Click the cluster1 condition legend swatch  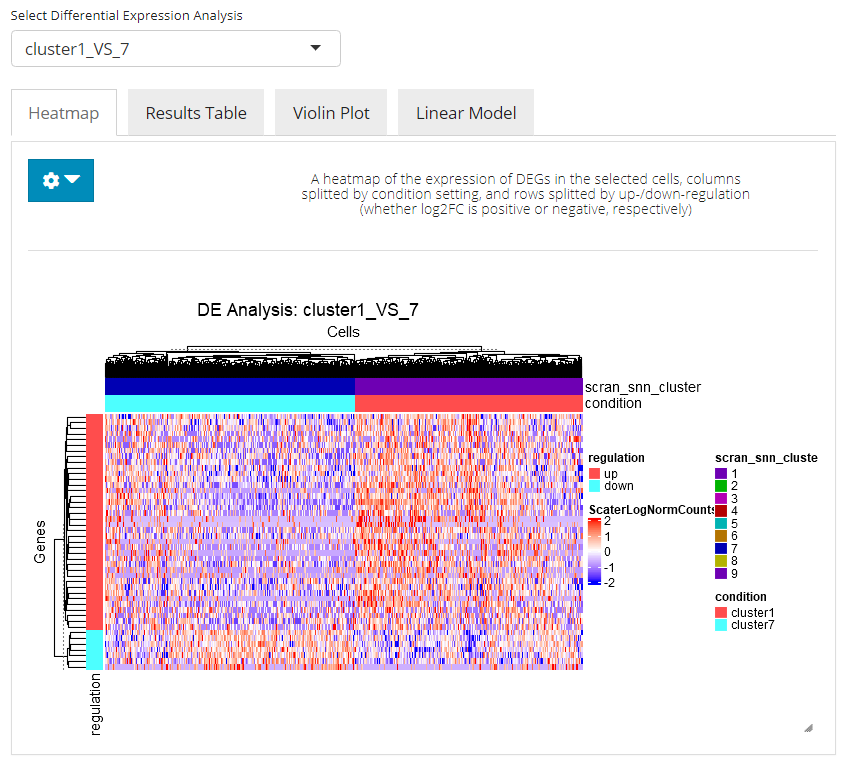[x=721, y=612]
